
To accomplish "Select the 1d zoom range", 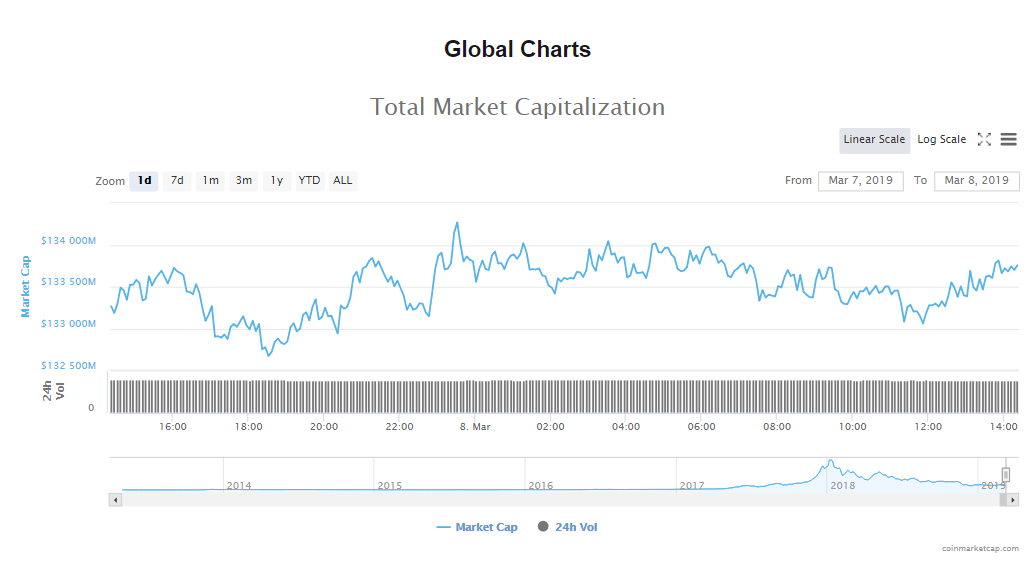I will [x=144, y=181].
